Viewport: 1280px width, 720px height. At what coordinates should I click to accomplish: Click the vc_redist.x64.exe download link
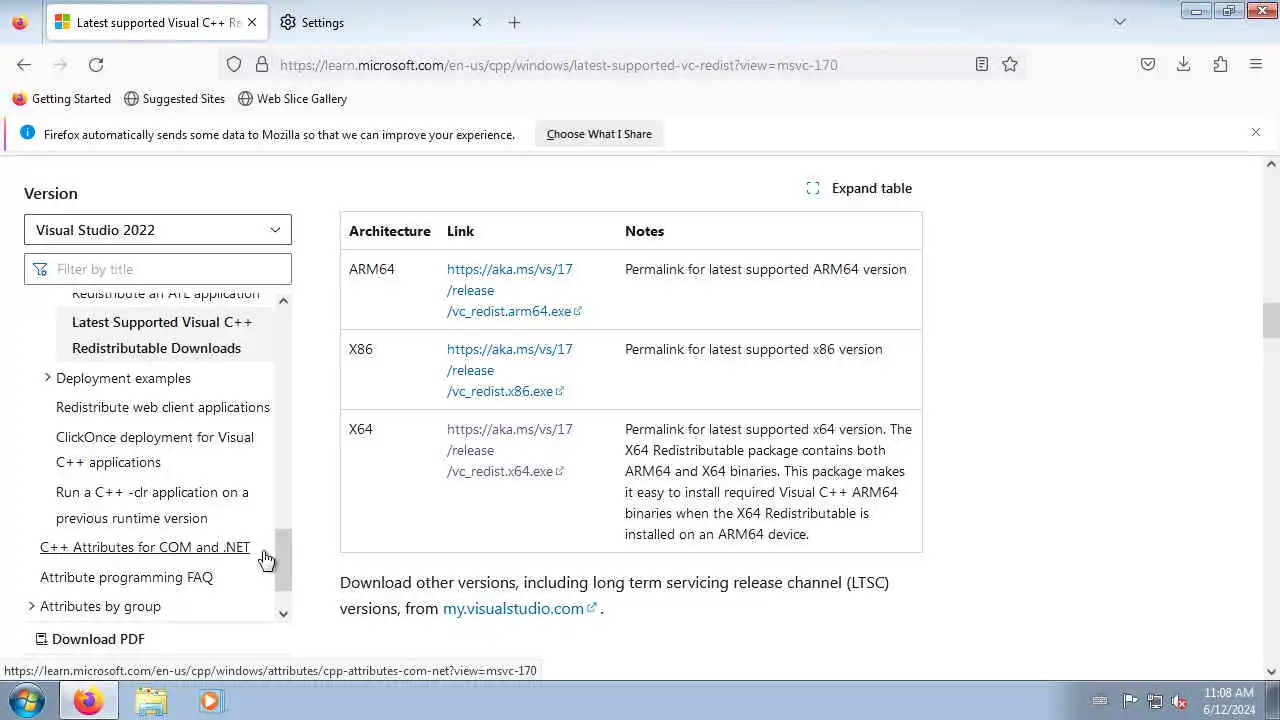coord(510,450)
